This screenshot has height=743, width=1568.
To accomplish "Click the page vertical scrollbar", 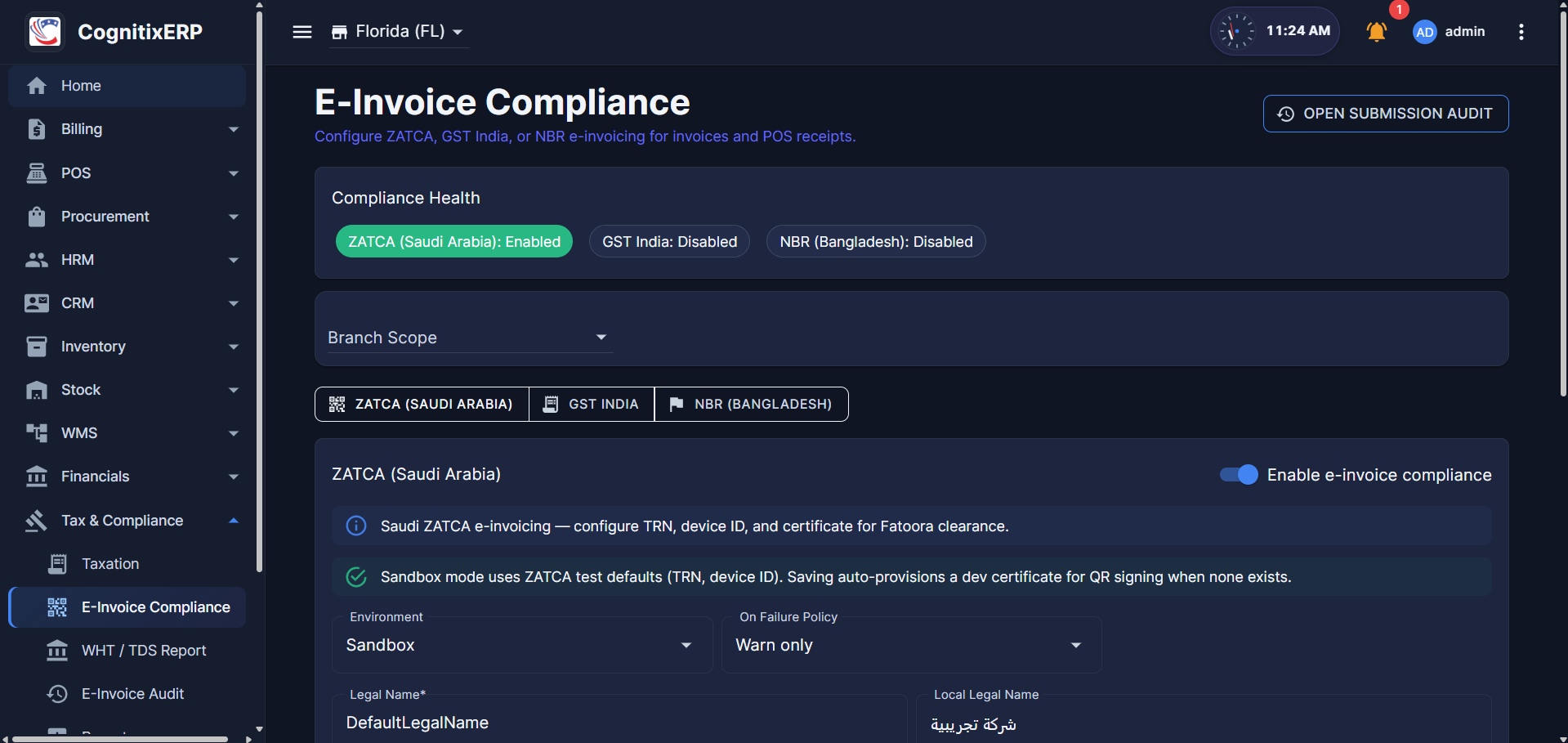I will pyautogui.click(x=1563, y=204).
